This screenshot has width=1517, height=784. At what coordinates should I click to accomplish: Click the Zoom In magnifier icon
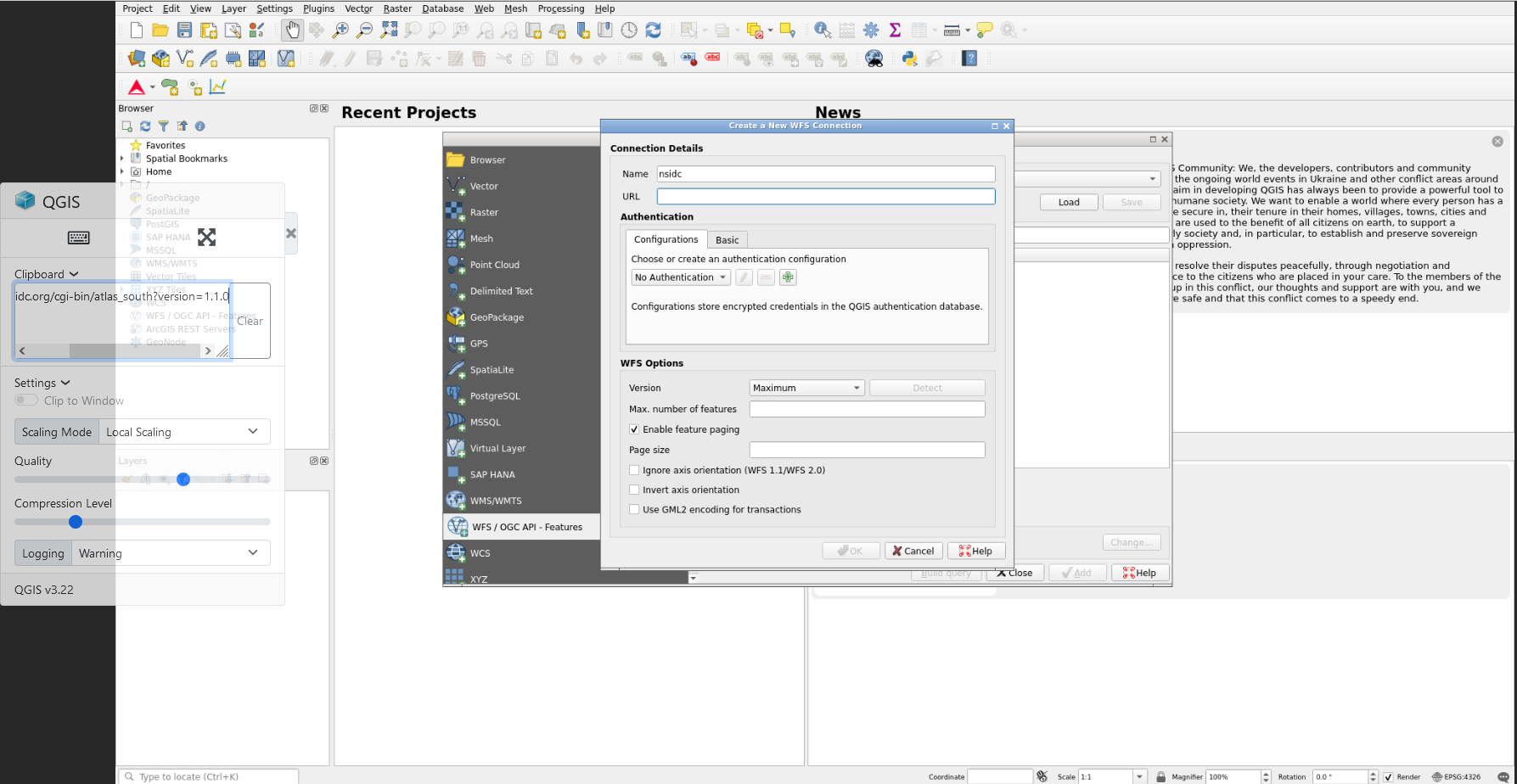click(x=340, y=31)
